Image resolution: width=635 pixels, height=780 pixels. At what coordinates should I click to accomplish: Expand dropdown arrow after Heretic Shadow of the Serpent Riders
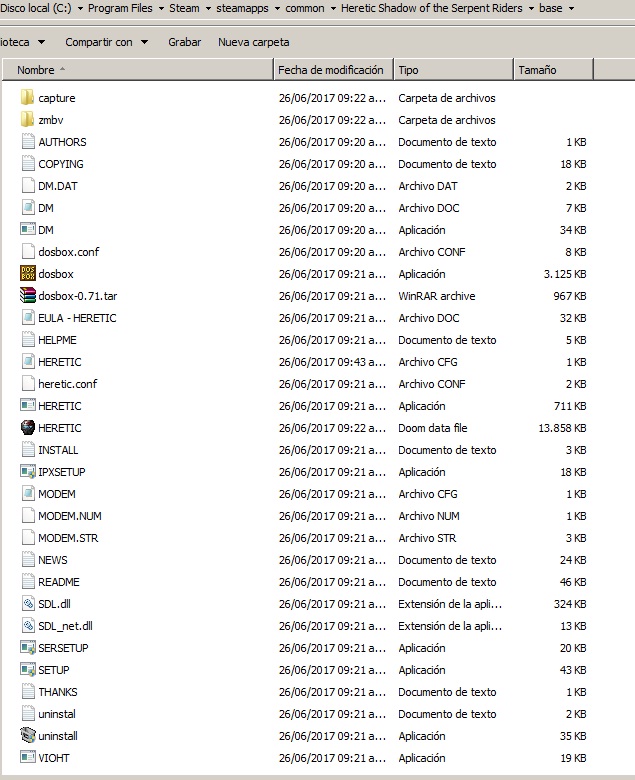[531, 8]
